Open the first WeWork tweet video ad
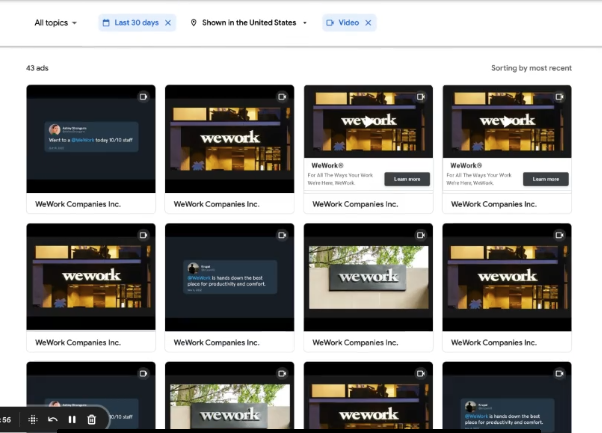Viewport: 602px width, 433px height. pos(91,138)
